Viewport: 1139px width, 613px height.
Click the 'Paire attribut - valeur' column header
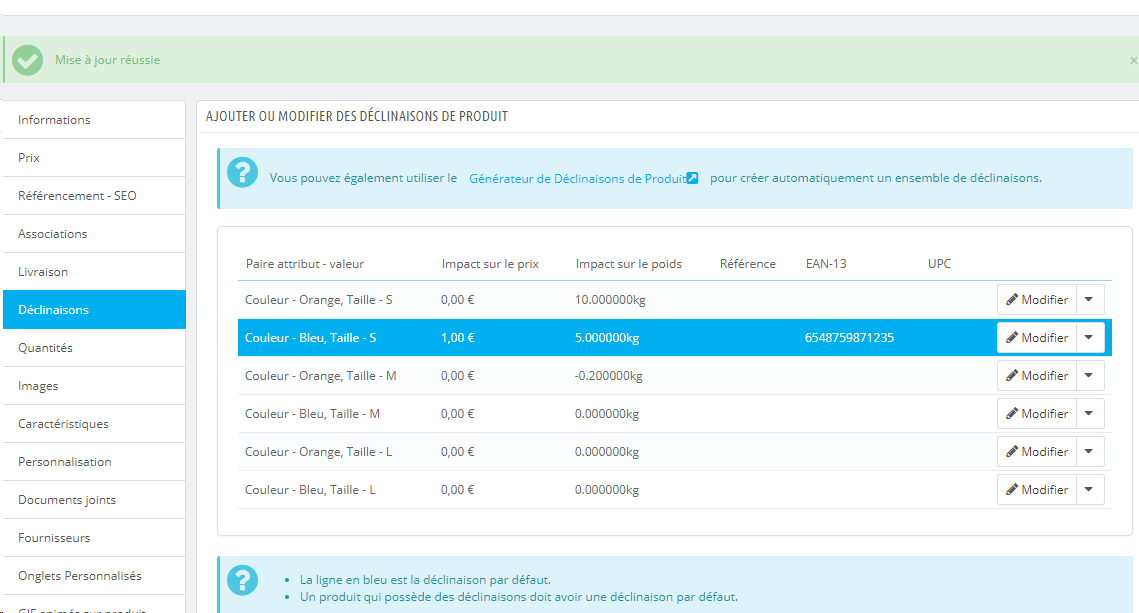[x=304, y=264]
